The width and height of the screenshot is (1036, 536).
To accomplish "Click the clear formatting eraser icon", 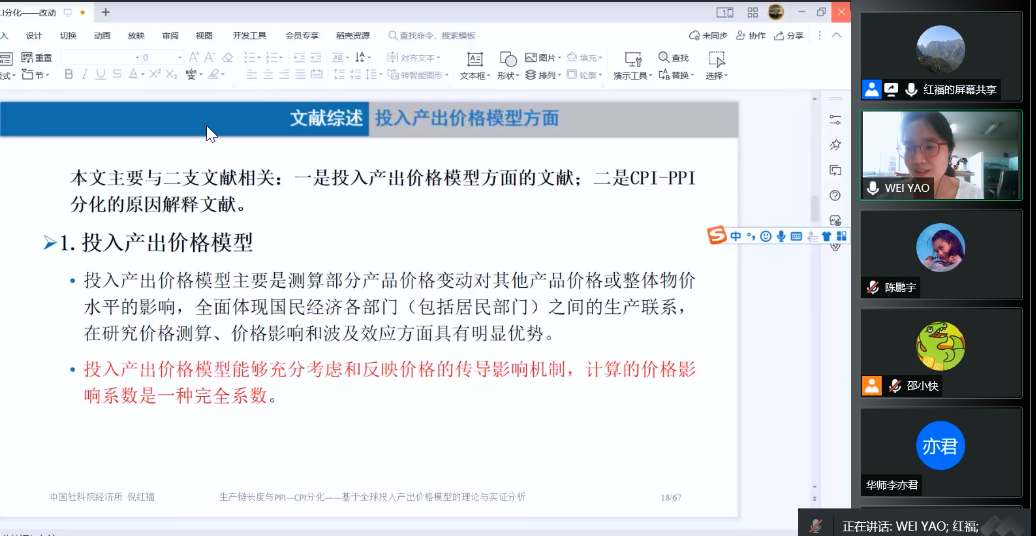I will (227, 57).
